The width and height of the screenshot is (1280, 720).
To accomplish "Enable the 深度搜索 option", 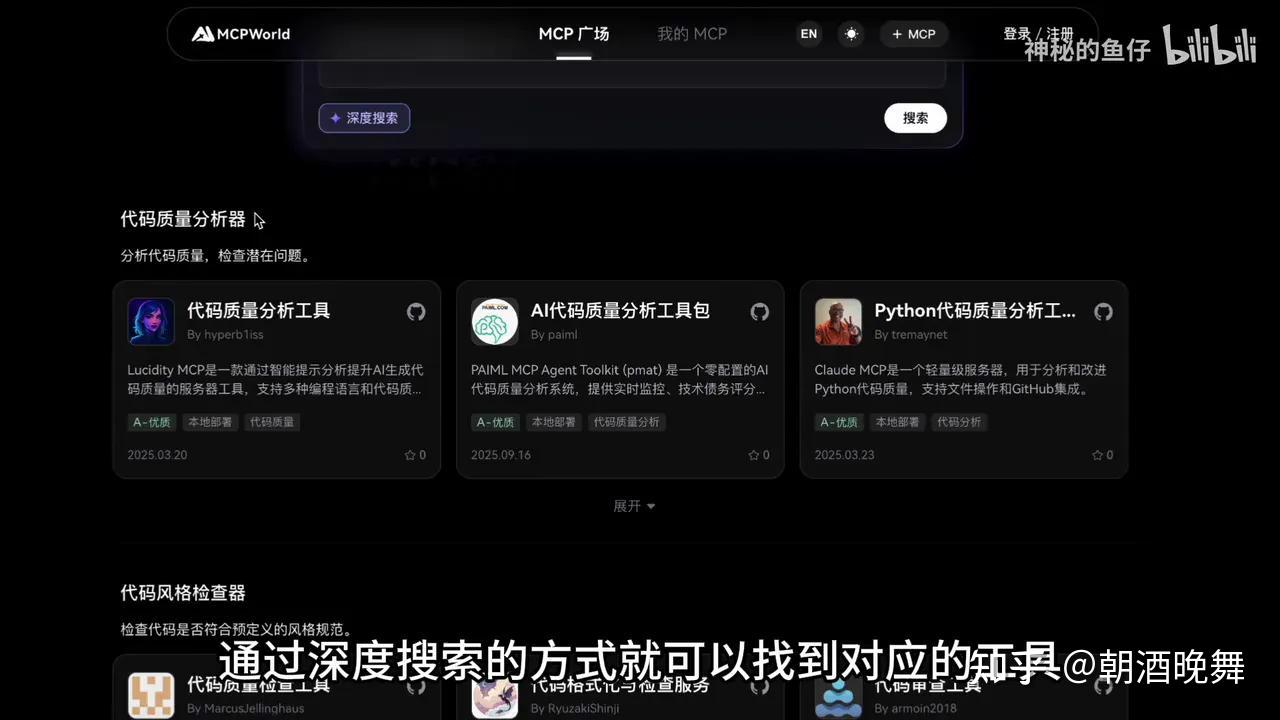I will 364,118.
